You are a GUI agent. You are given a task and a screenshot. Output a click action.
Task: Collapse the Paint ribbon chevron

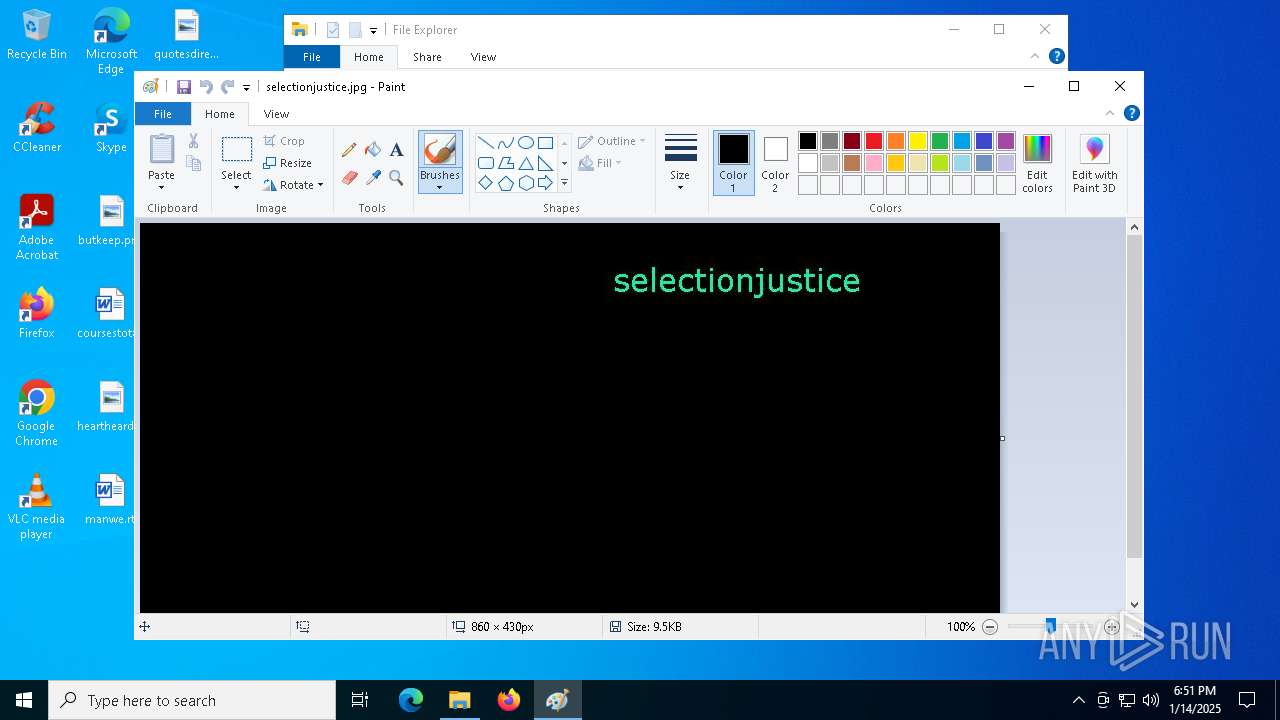pyautogui.click(x=1110, y=113)
